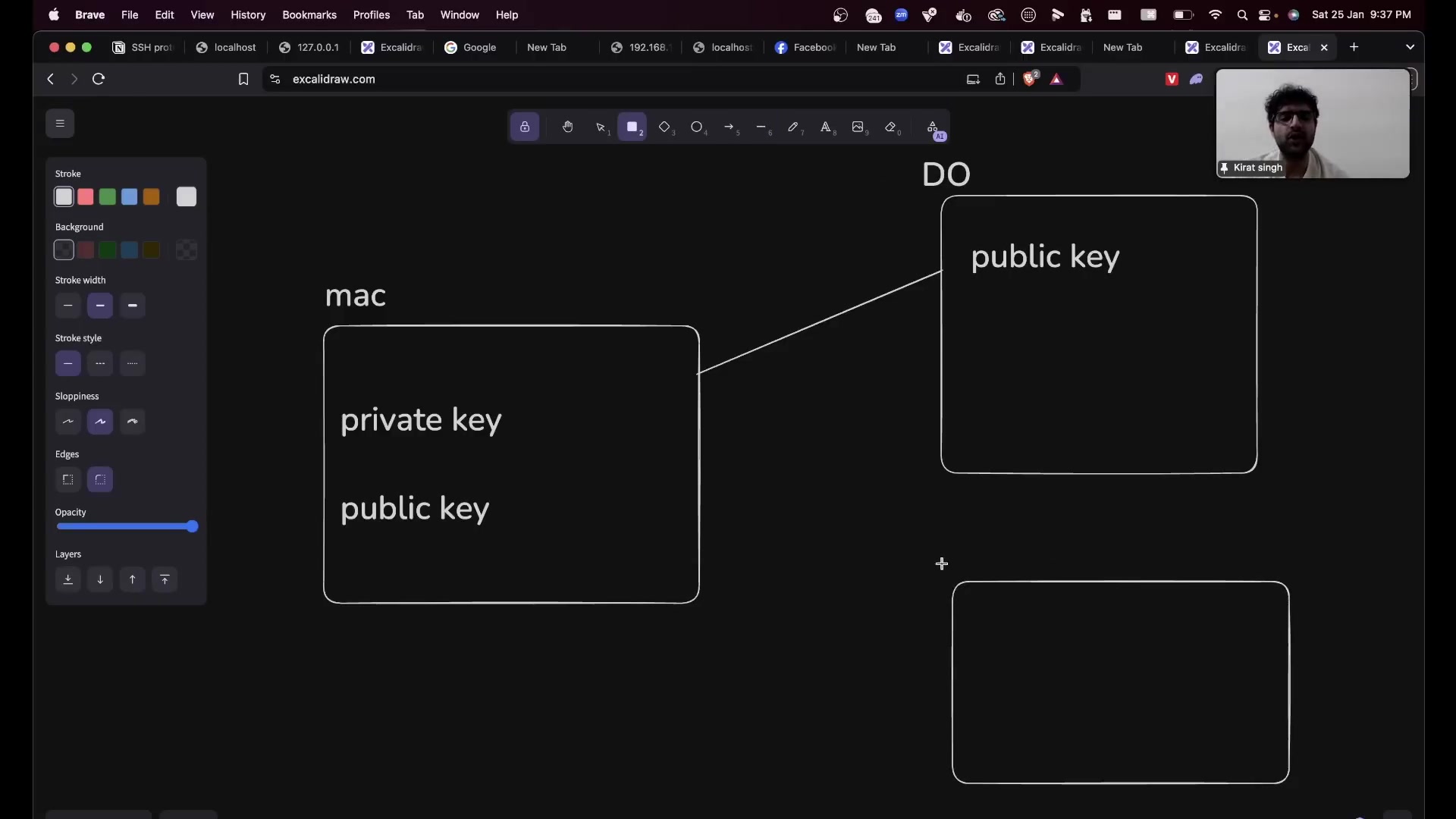Set stroke width to extra bold

133,306
